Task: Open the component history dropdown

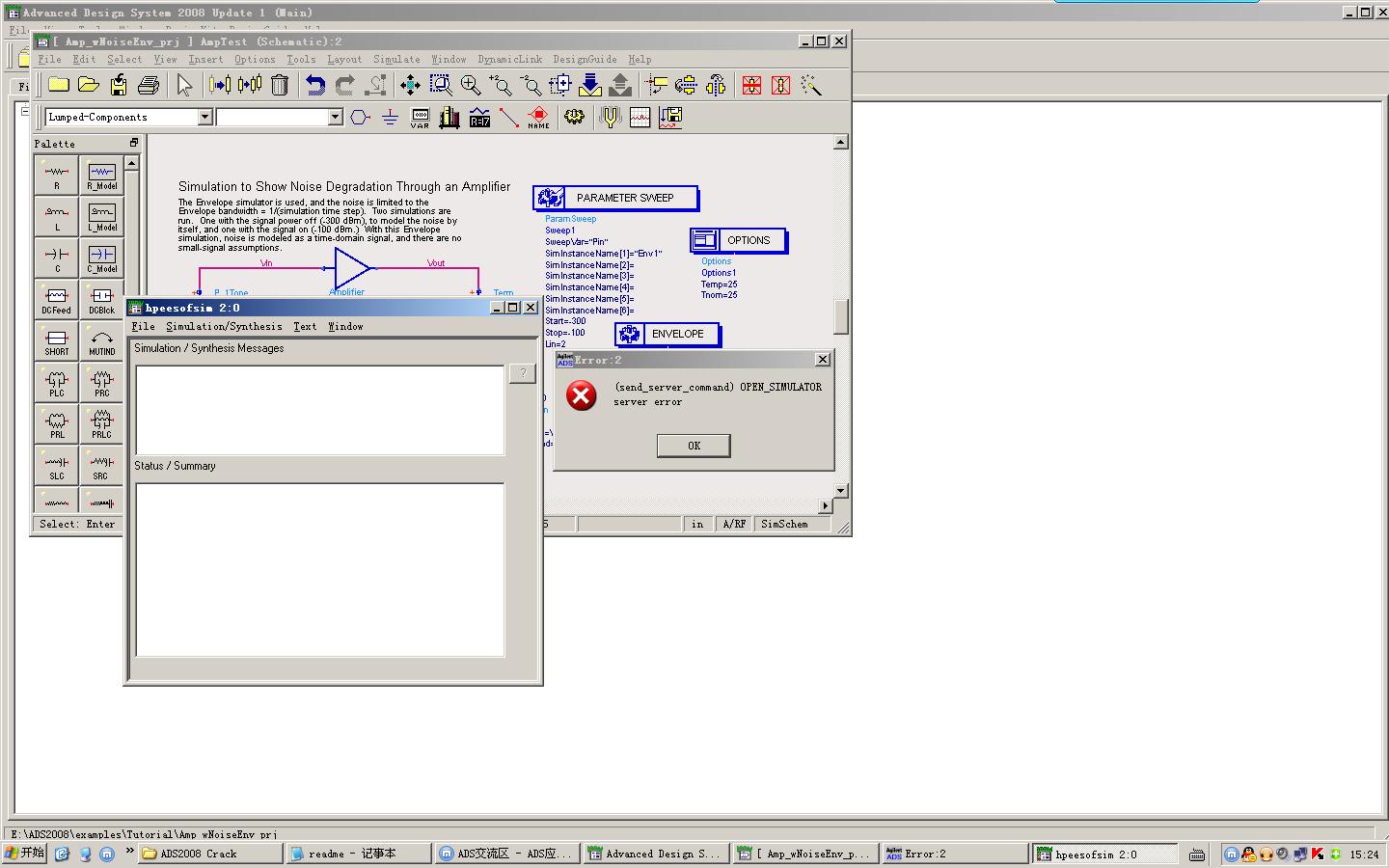Action: (336, 117)
